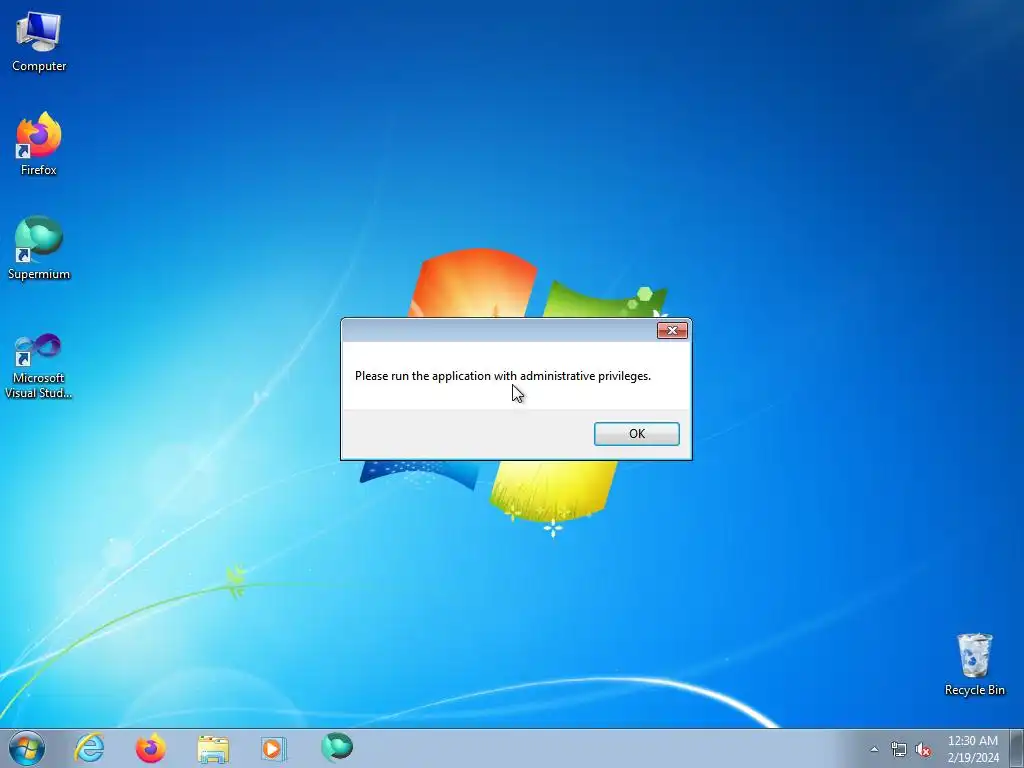Open Windows Media Player from taskbar

[x=274, y=748]
